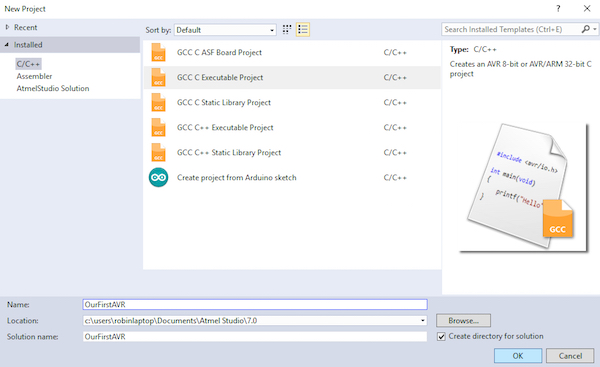Click the GCC C++ Static Library Project icon

(x=158, y=153)
